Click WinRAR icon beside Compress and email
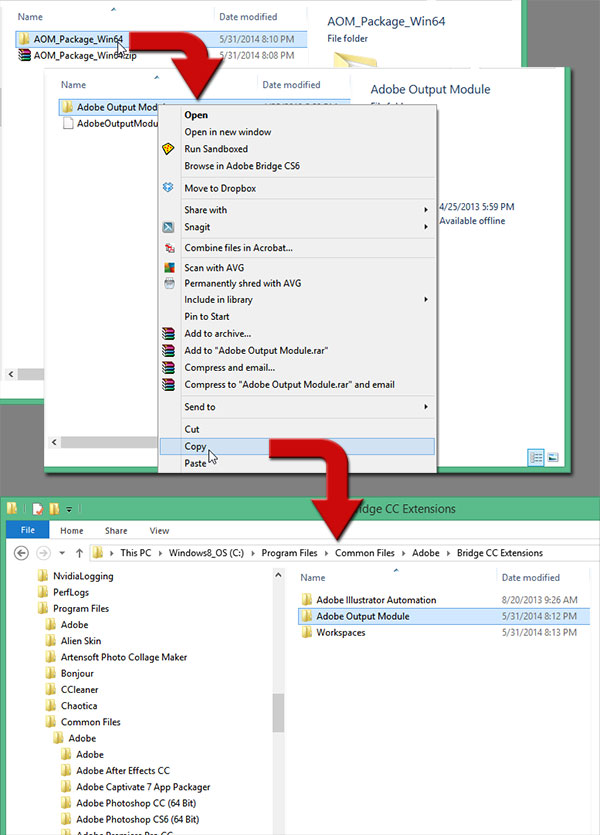 coord(168,367)
